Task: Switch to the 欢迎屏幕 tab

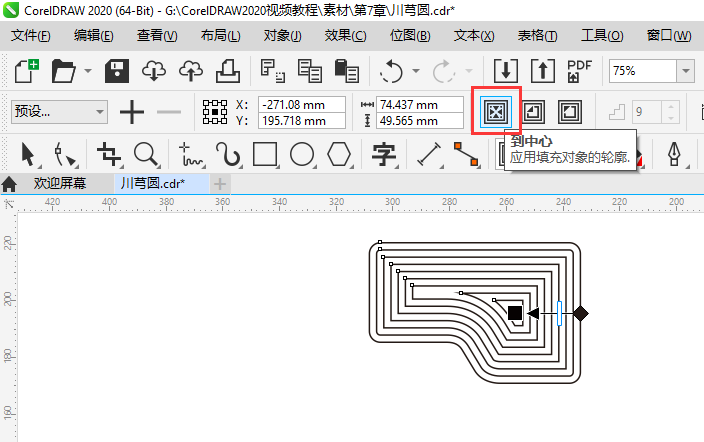Action: pyautogui.click(x=60, y=184)
